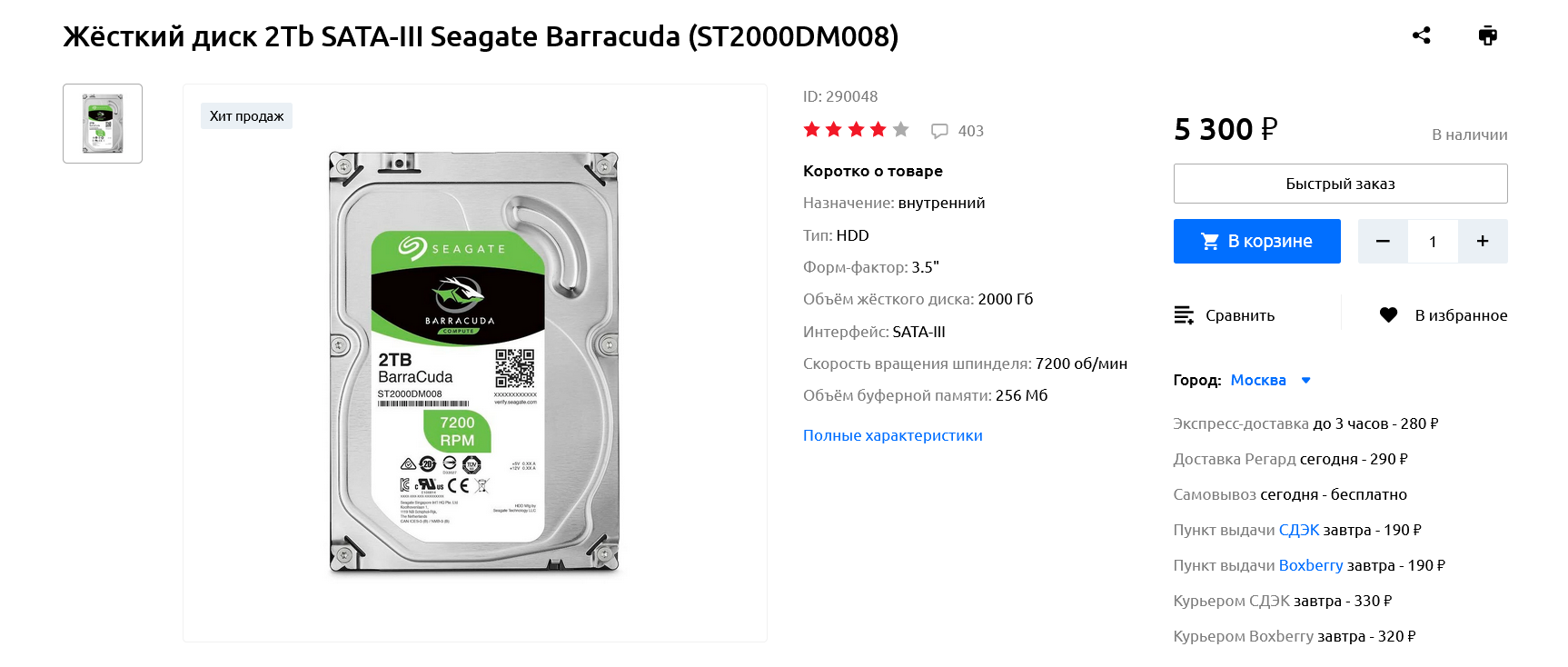Click the favorites heart icon
The width and height of the screenshot is (1568, 667).
coord(1388,315)
